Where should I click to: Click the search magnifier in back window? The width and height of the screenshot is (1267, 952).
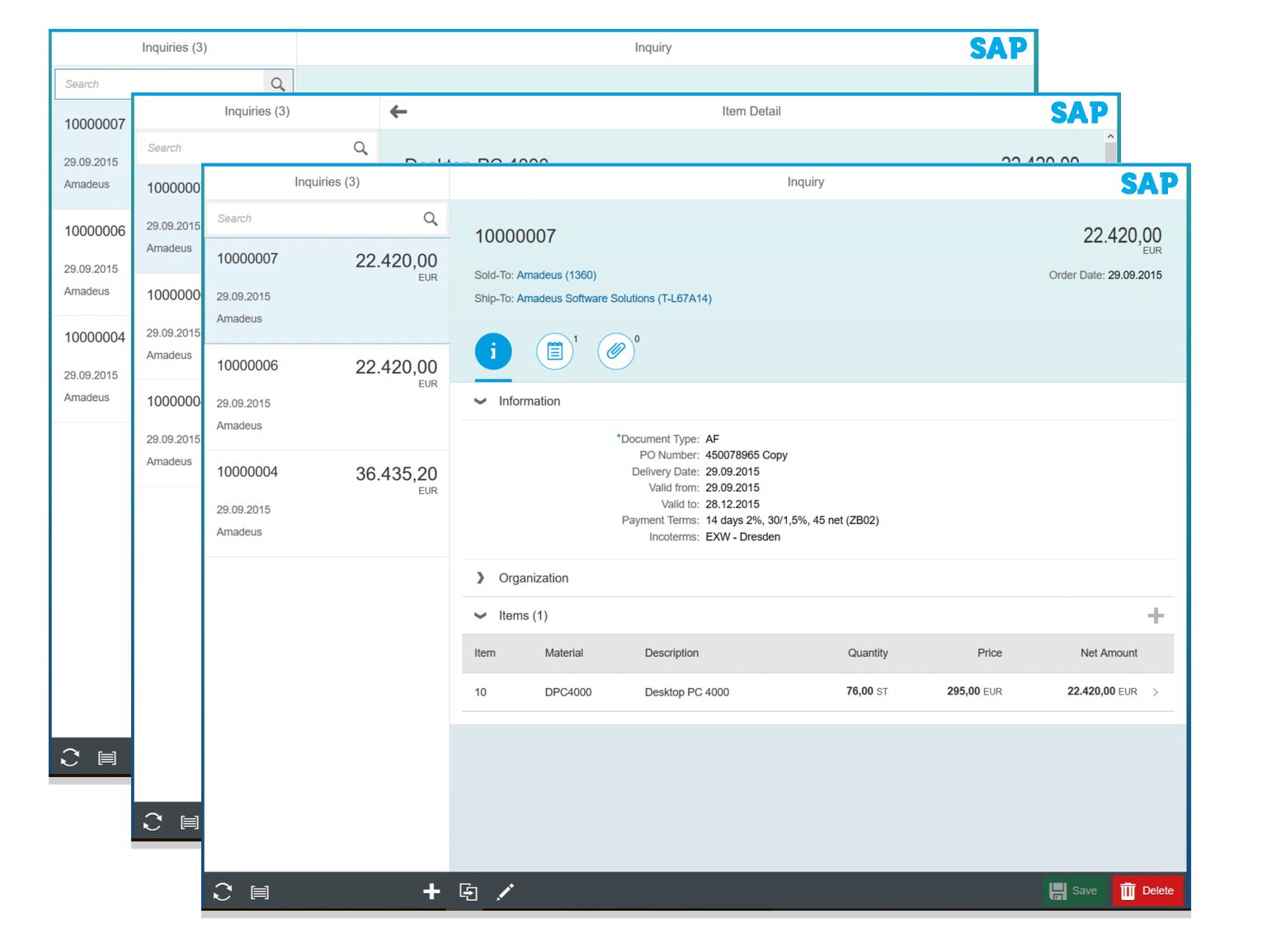point(278,84)
